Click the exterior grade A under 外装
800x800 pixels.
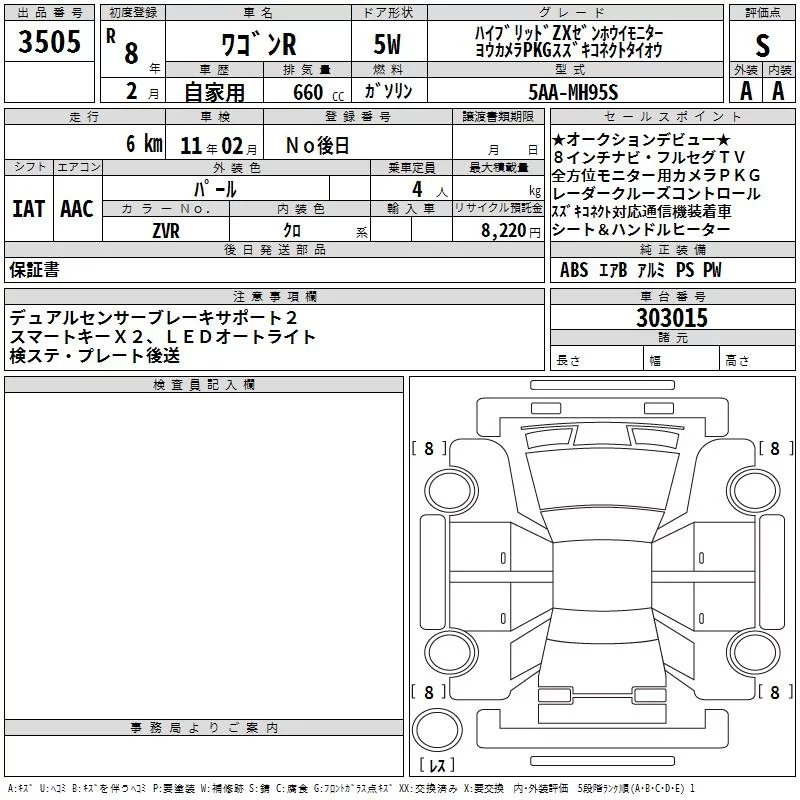click(746, 91)
